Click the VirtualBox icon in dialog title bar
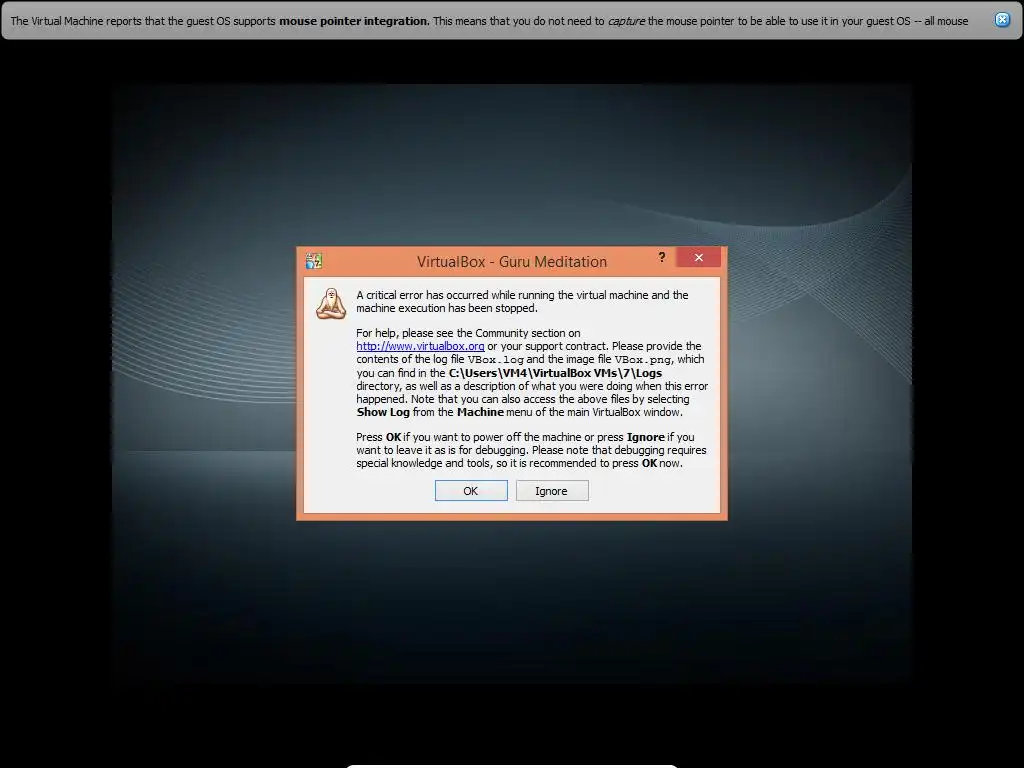 (x=314, y=261)
